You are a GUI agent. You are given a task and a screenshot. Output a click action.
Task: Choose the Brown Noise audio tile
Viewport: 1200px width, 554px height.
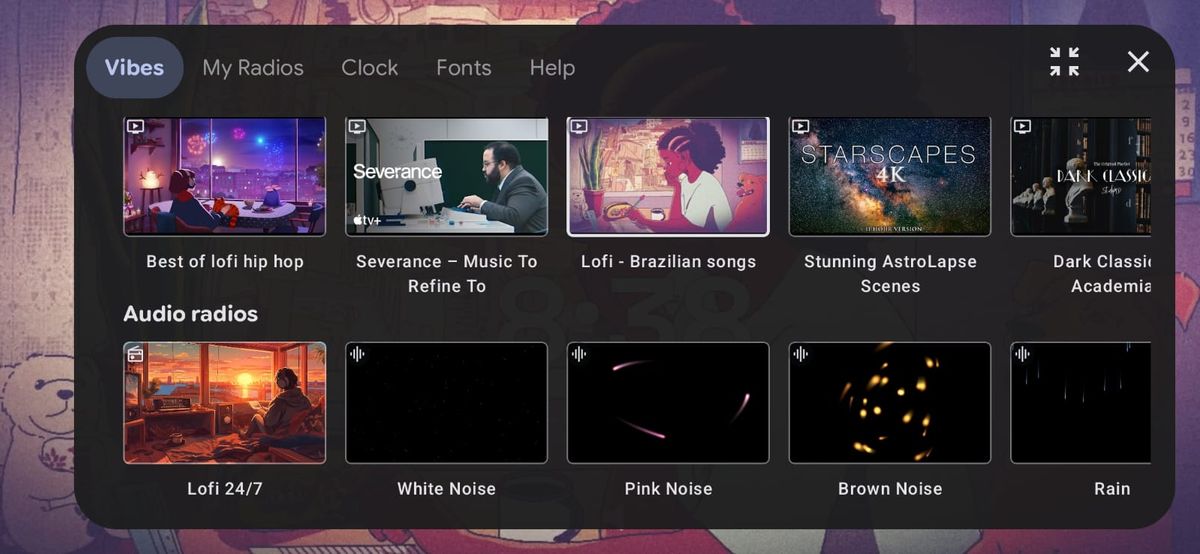coord(890,403)
